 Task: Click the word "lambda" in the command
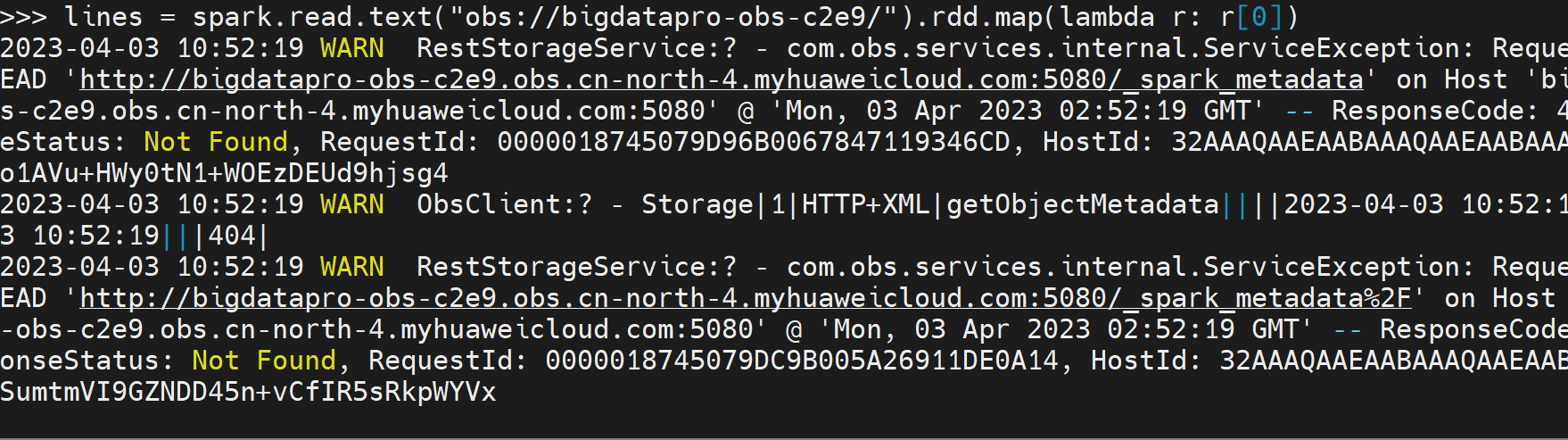click(1107, 17)
